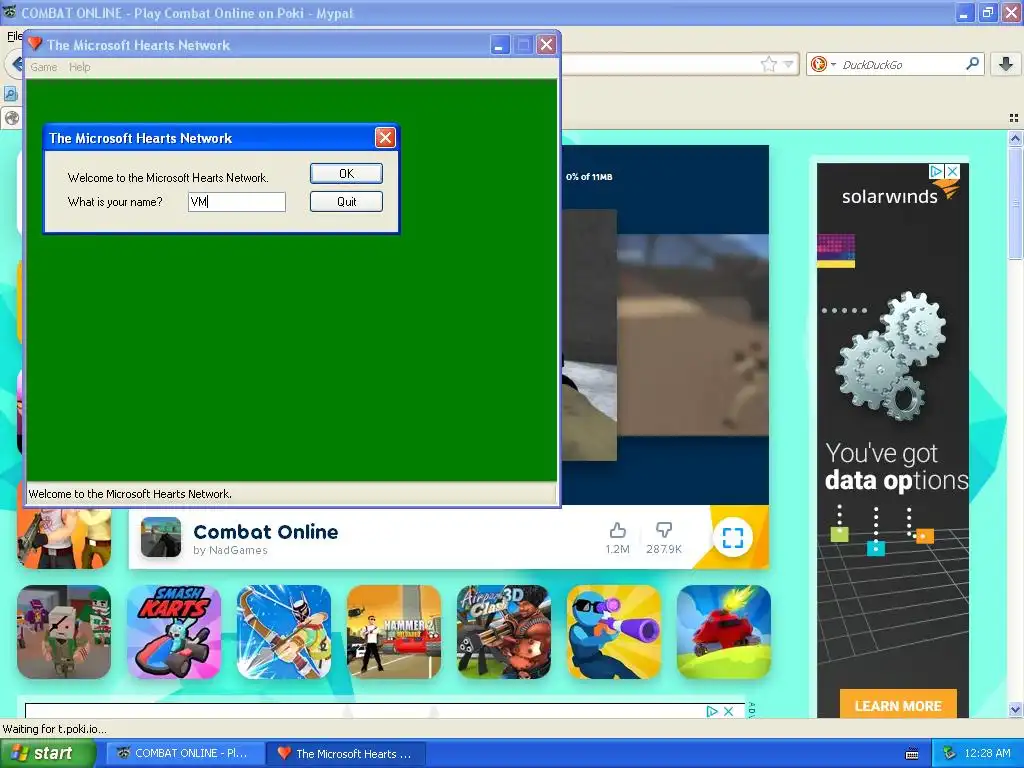Switch to The Microsoft Hearts taskbar button

tap(347, 753)
